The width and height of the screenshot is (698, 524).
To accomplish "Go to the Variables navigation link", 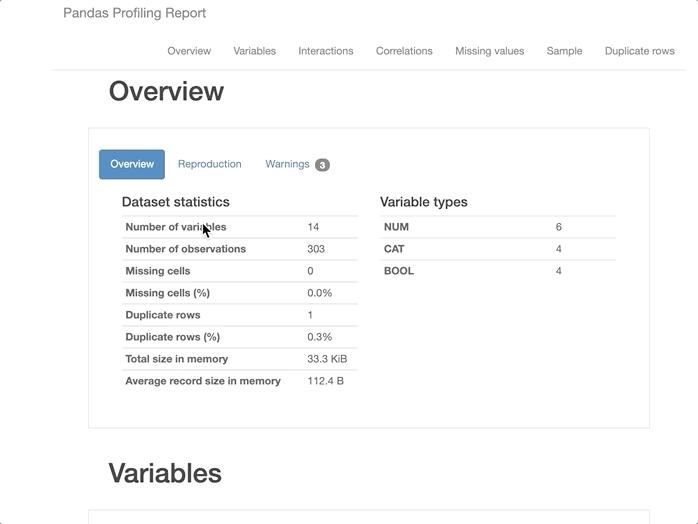I will (x=255, y=51).
